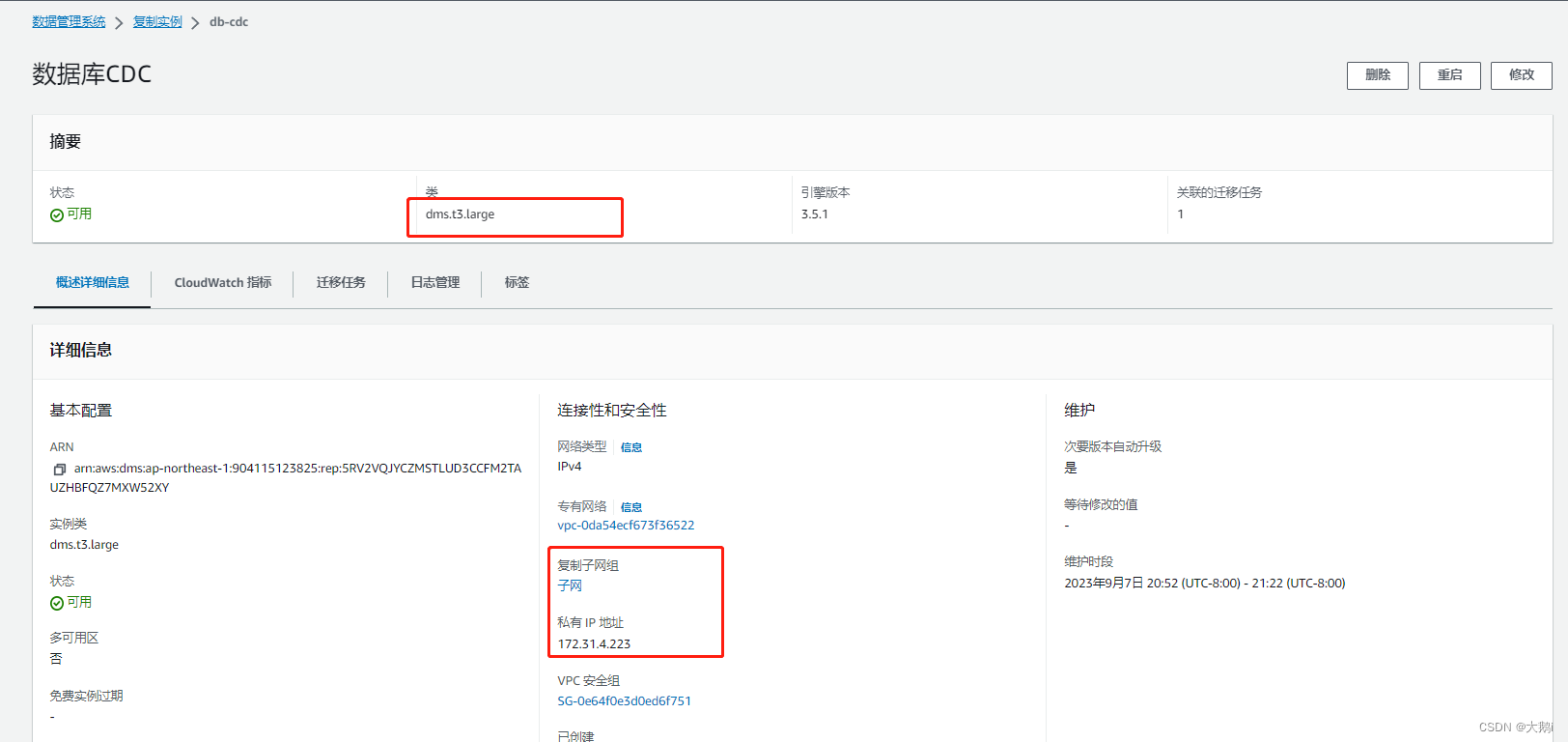Go to 复制实例 breadcrumb link
Screen dimensions: 1568x742
pyautogui.click(x=157, y=21)
